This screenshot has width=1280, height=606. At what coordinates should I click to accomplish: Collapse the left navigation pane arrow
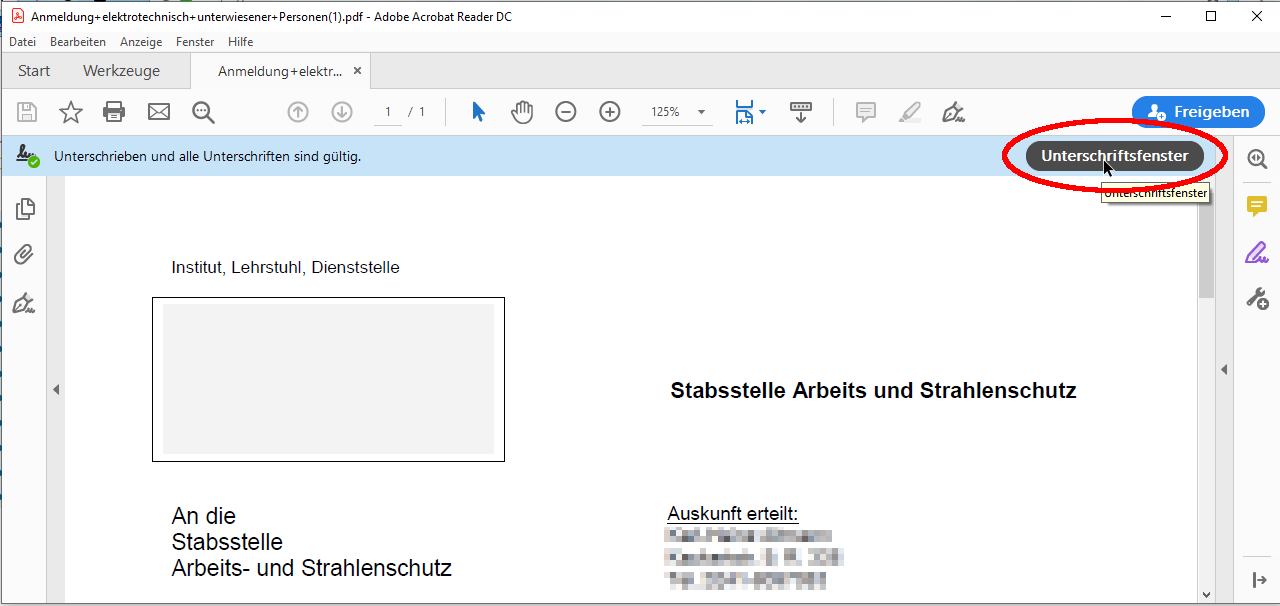point(56,390)
